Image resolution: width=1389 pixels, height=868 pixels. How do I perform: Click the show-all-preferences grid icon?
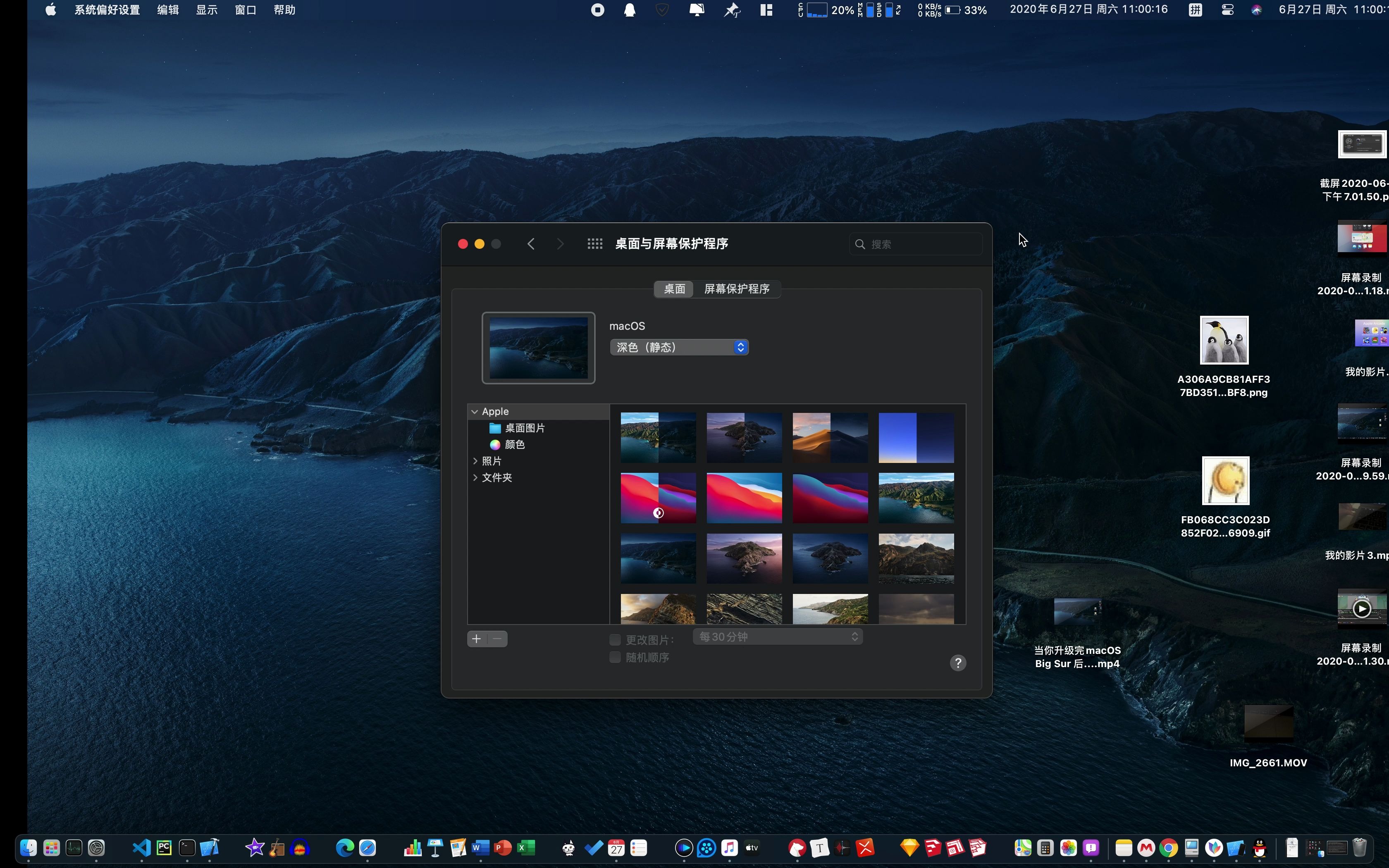pyautogui.click(x=594, y=244)
